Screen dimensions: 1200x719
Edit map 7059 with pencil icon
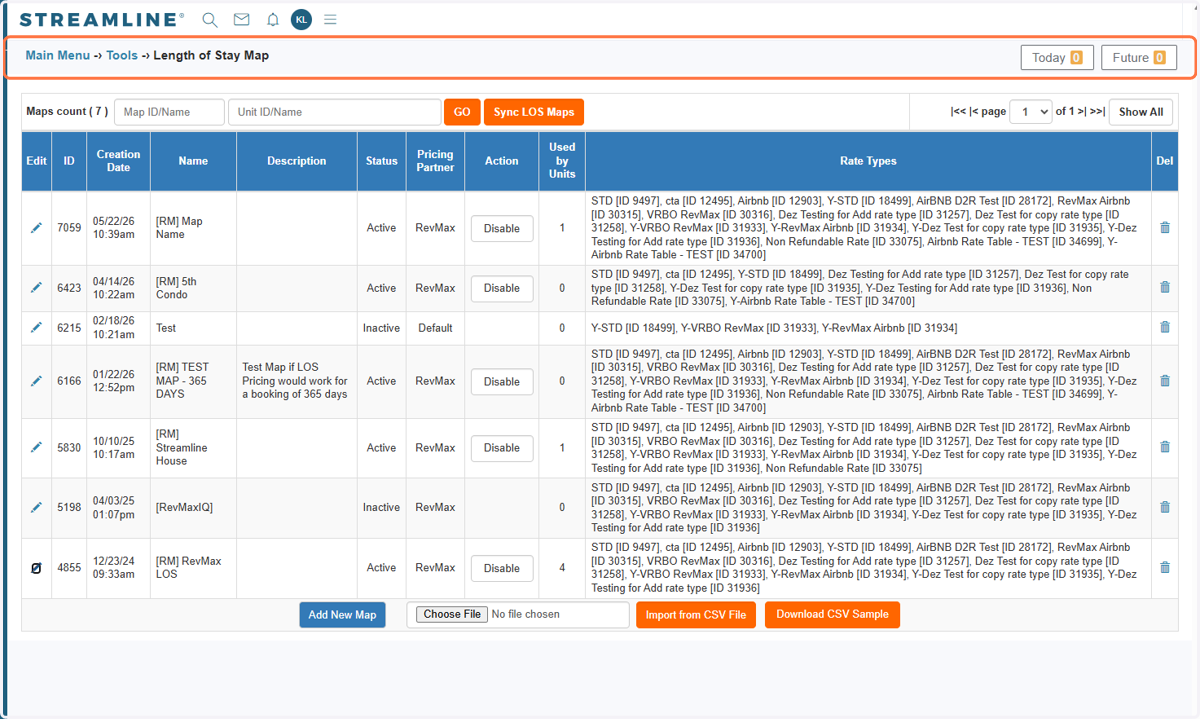click(36, 228)
